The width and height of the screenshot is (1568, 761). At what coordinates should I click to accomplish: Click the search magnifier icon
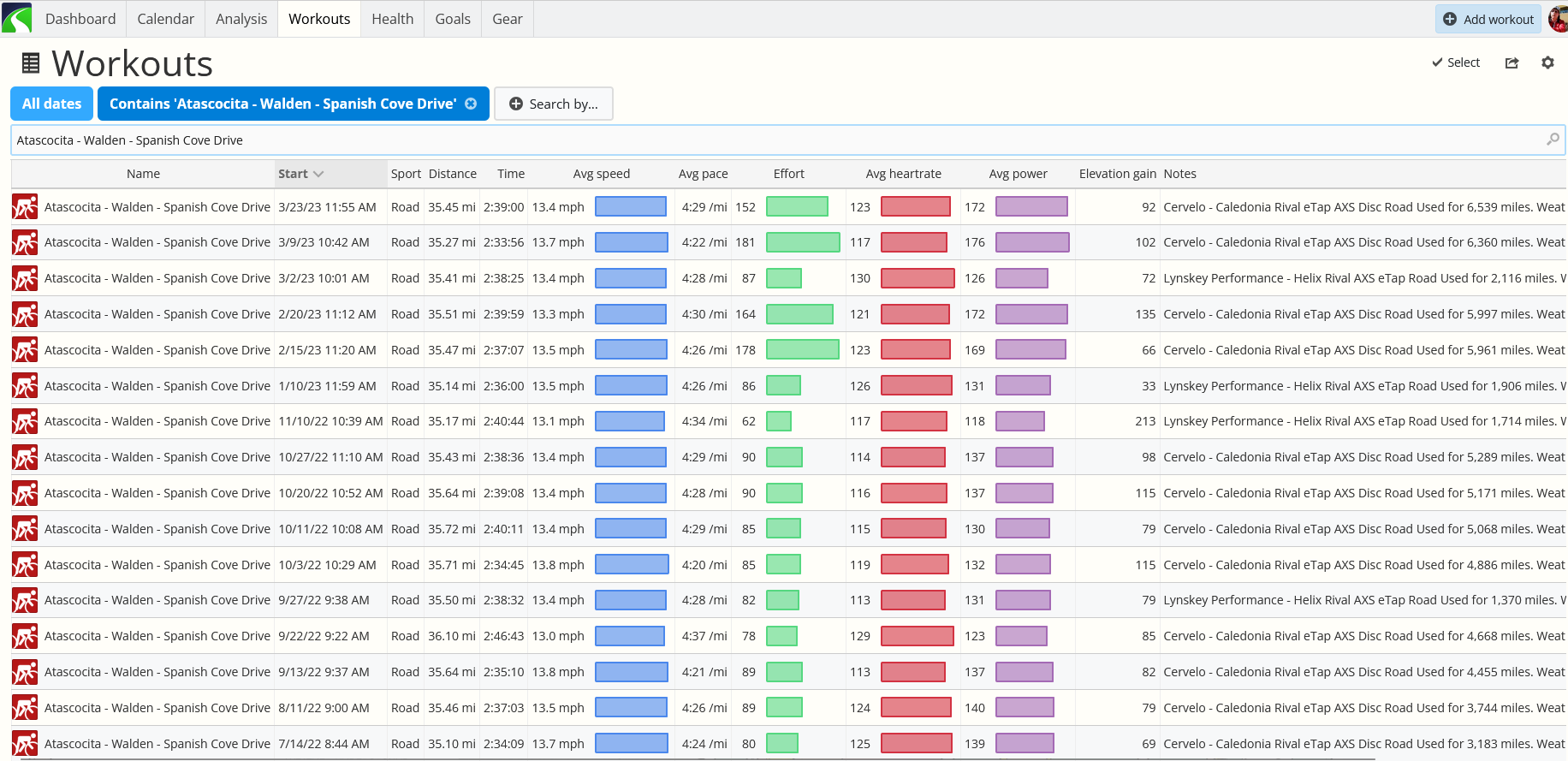[1553, 140]
